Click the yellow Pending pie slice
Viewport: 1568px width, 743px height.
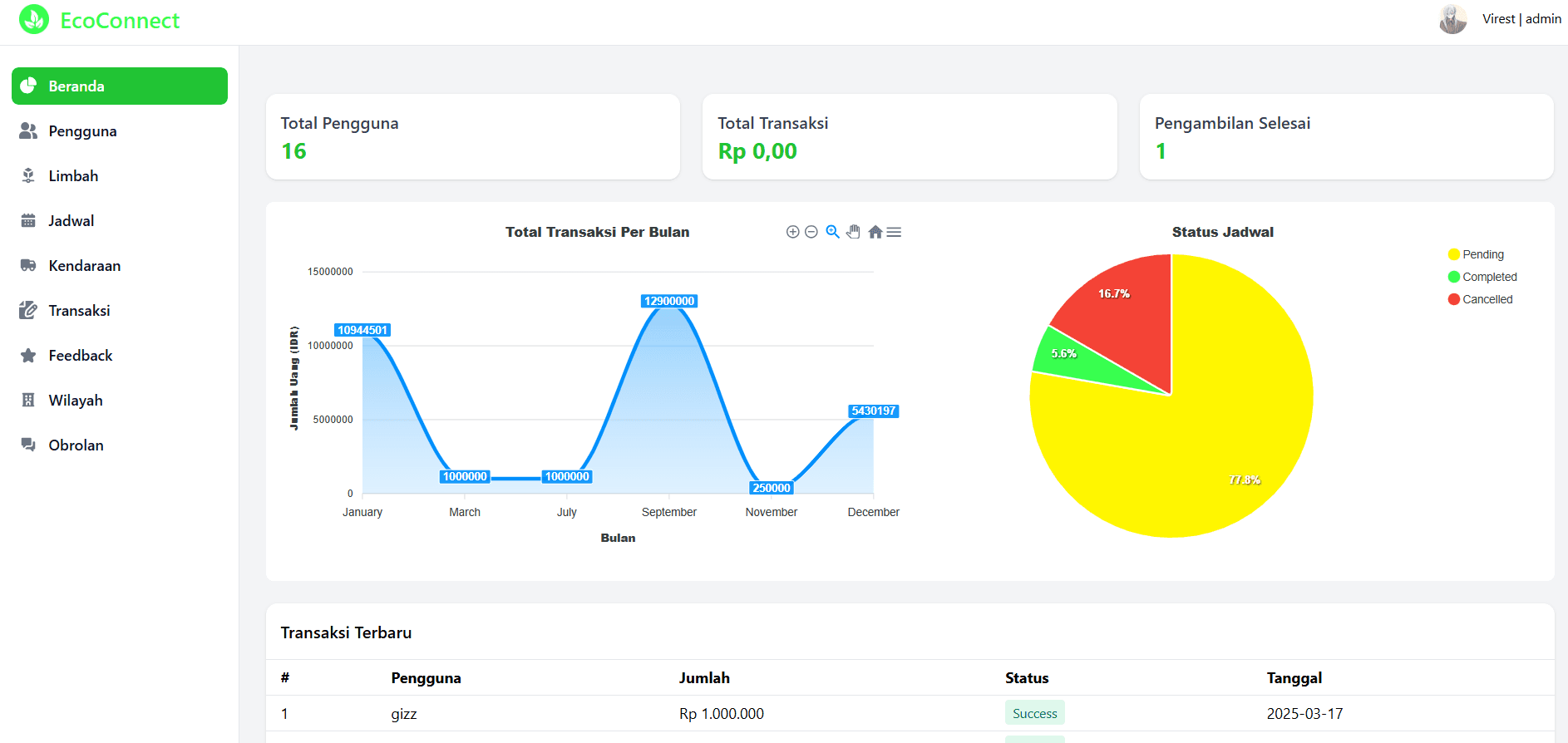coord(1206,449)
